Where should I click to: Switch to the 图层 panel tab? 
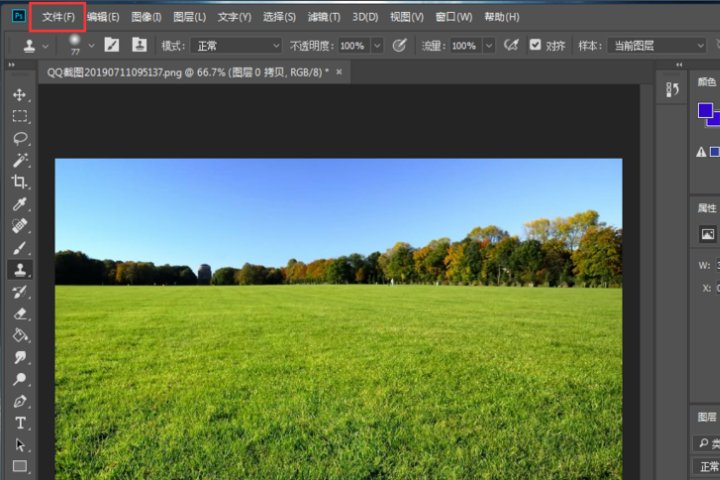pos(707,417)
